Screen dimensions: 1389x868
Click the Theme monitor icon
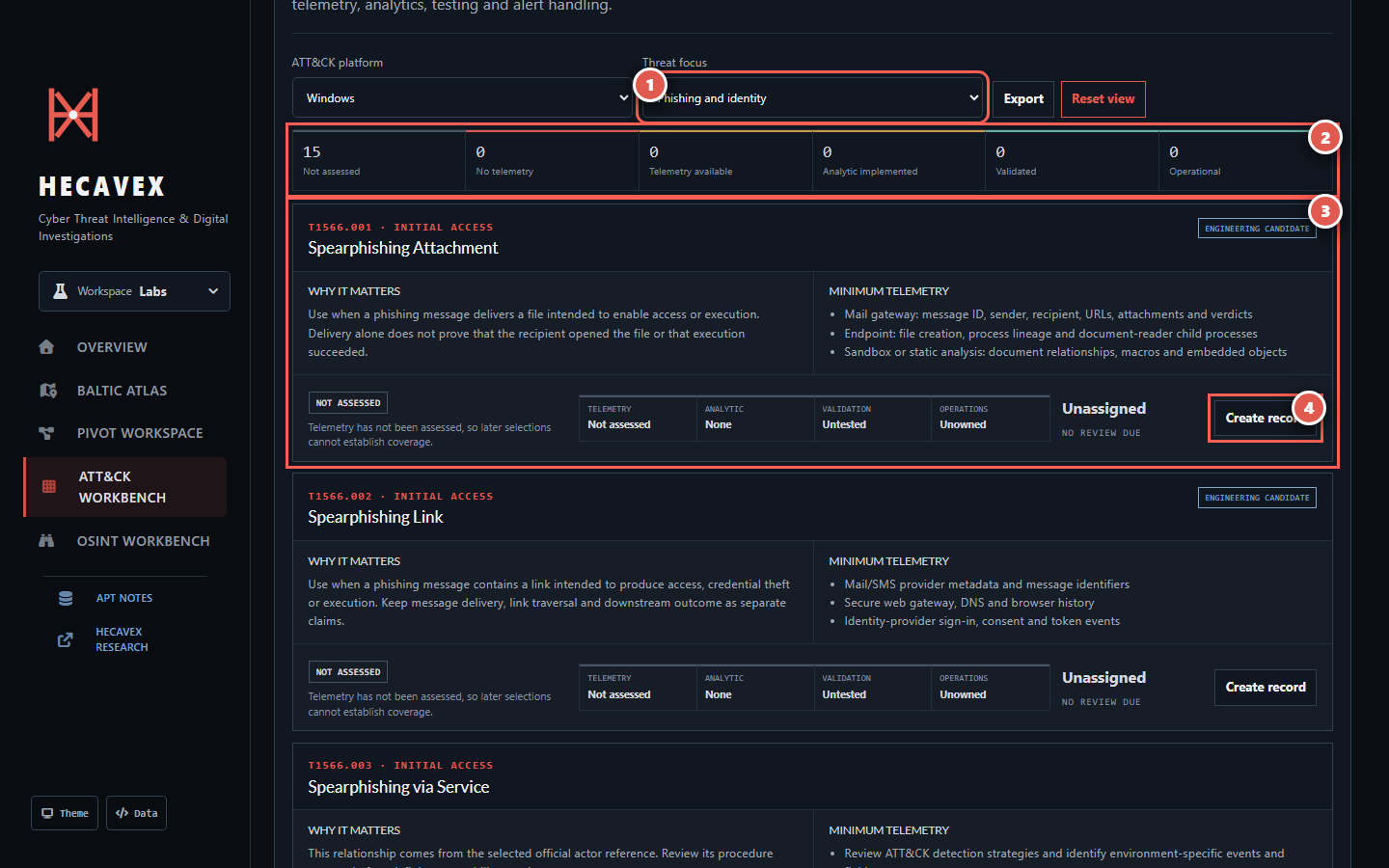[47, 813]
